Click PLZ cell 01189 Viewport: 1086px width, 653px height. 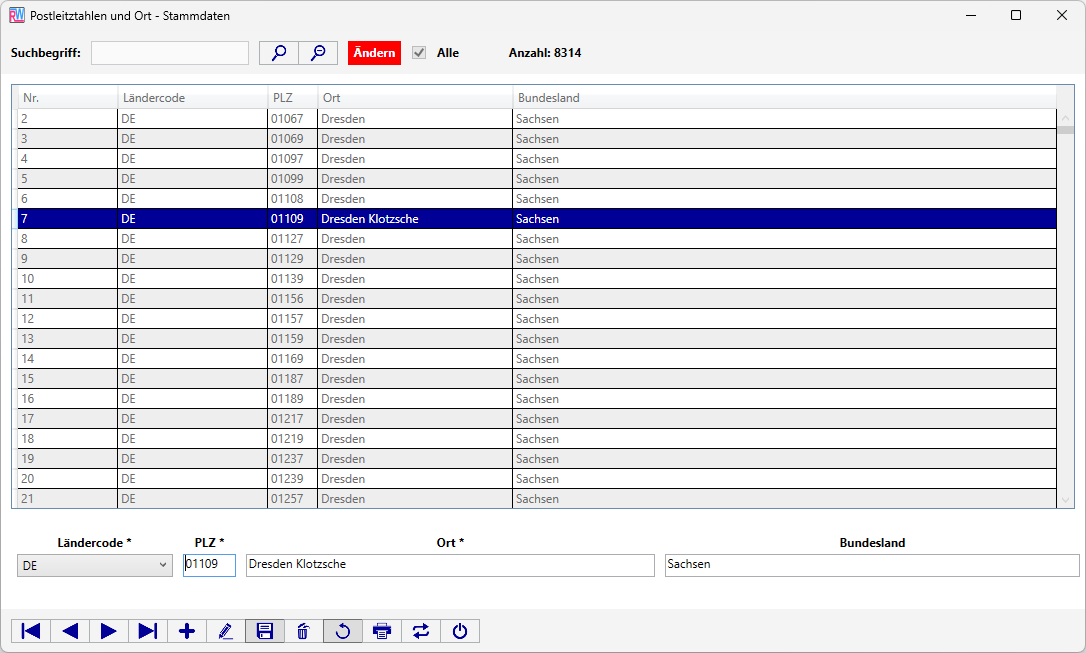[292, 400]
